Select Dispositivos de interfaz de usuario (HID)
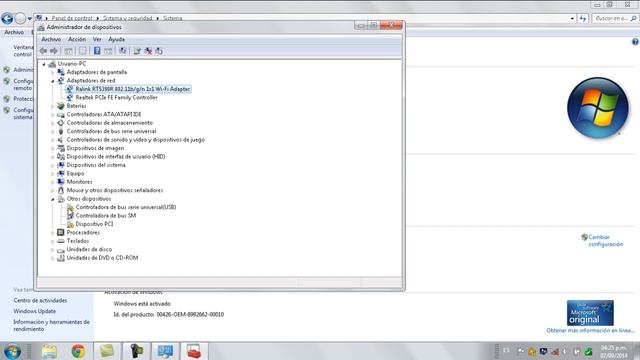The image size is (640, 360). click(116, 156)
